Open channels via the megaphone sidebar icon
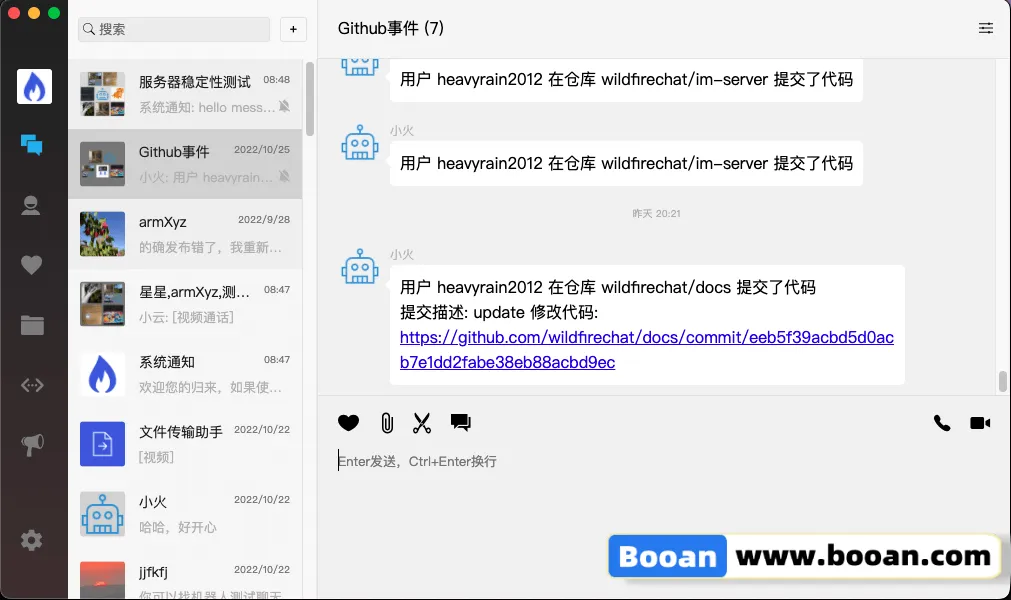Screen dimensions: 1011x600 (x=31, y=444)
